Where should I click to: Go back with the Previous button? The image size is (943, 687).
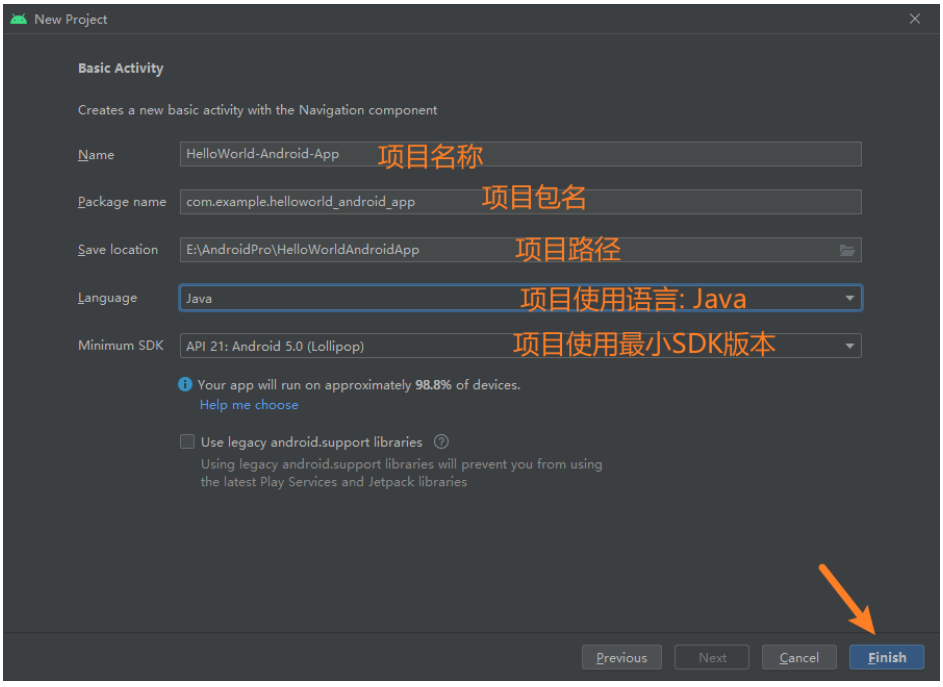621,657
